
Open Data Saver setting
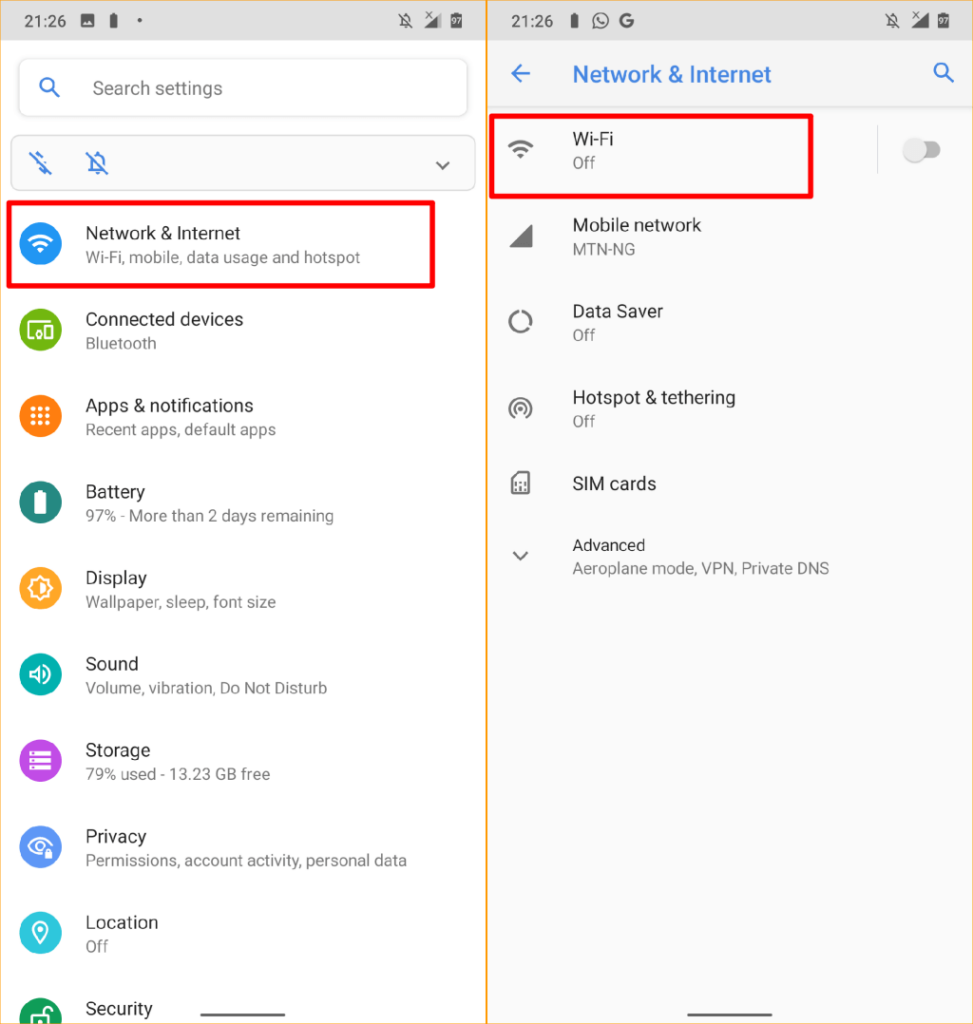730,323
